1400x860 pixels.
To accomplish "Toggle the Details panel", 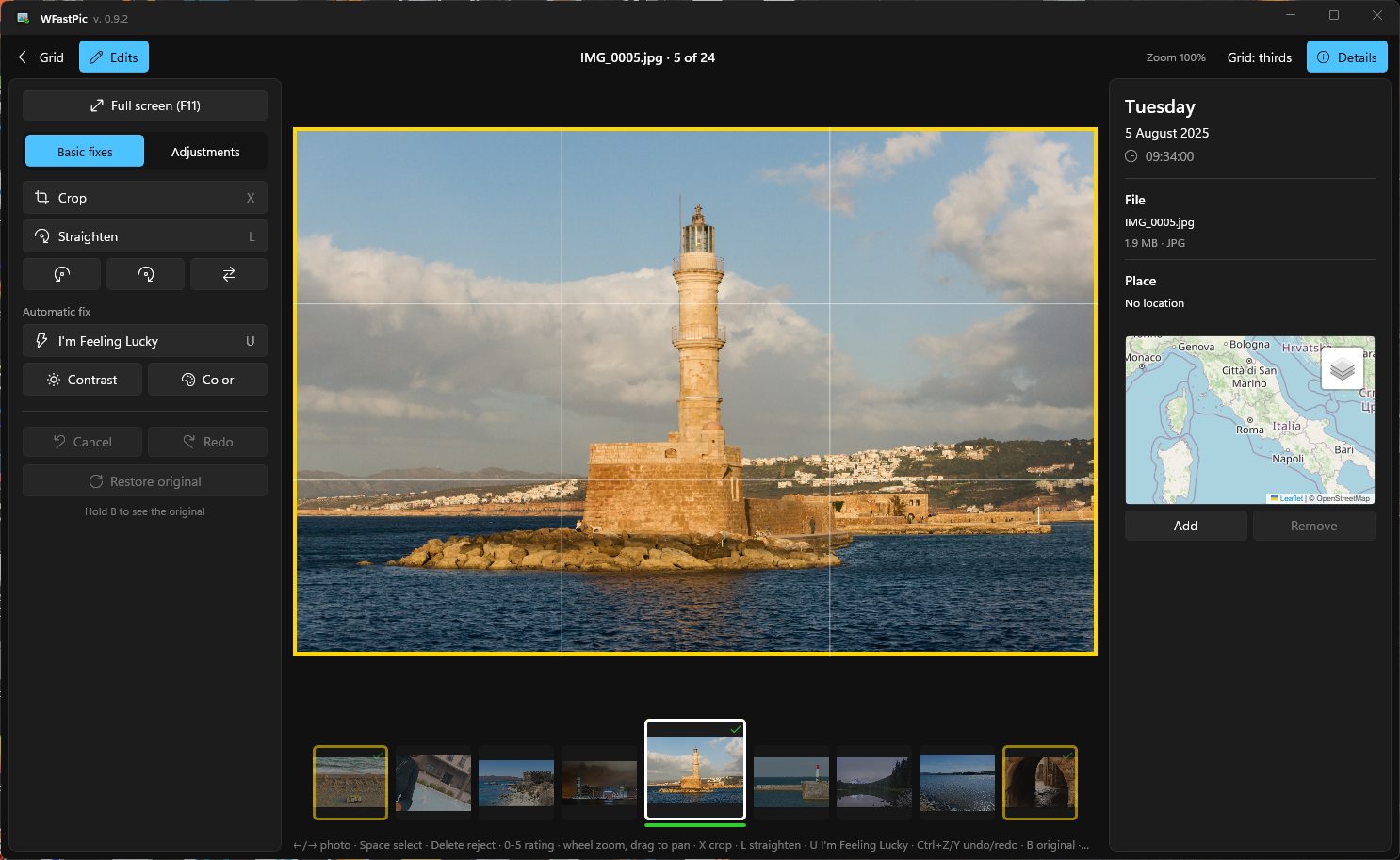I will tap(1347, 57).
